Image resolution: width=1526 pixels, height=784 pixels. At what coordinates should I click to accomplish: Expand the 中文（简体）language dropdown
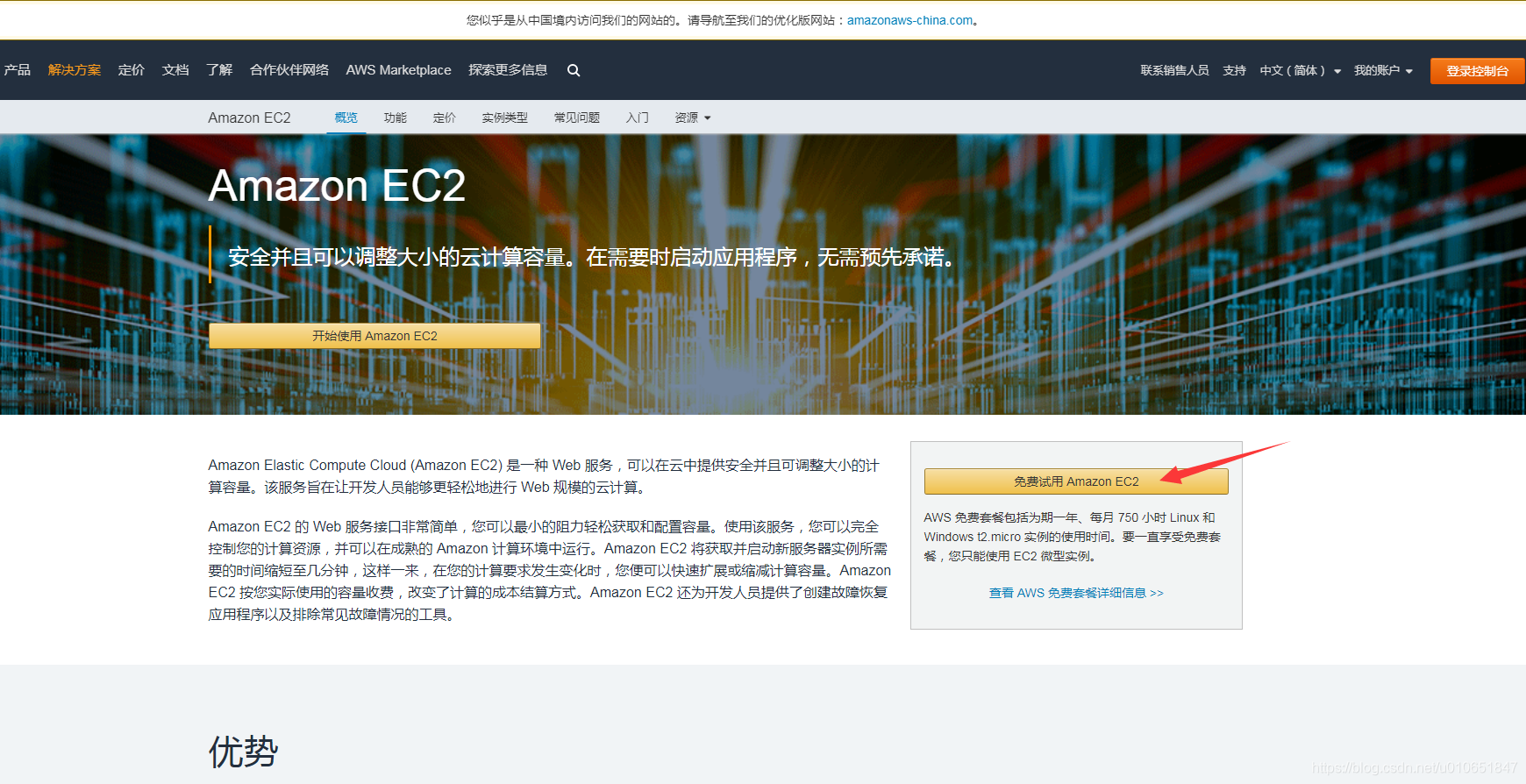pyautogui.click(x=1301, y=71)
